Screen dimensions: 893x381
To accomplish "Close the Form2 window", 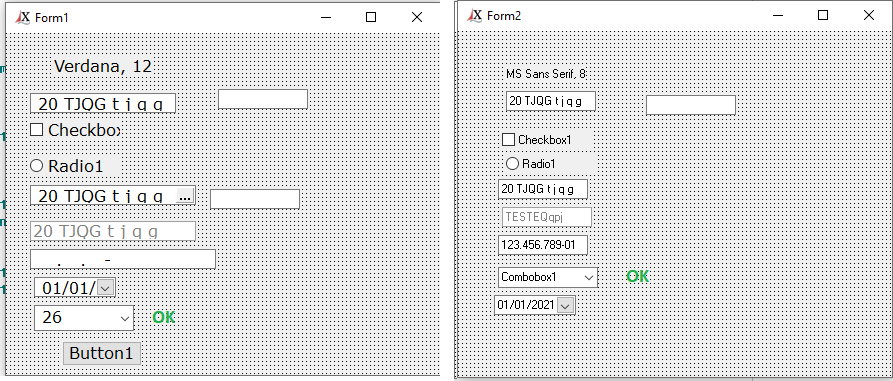I will click(x=869, y=15).
